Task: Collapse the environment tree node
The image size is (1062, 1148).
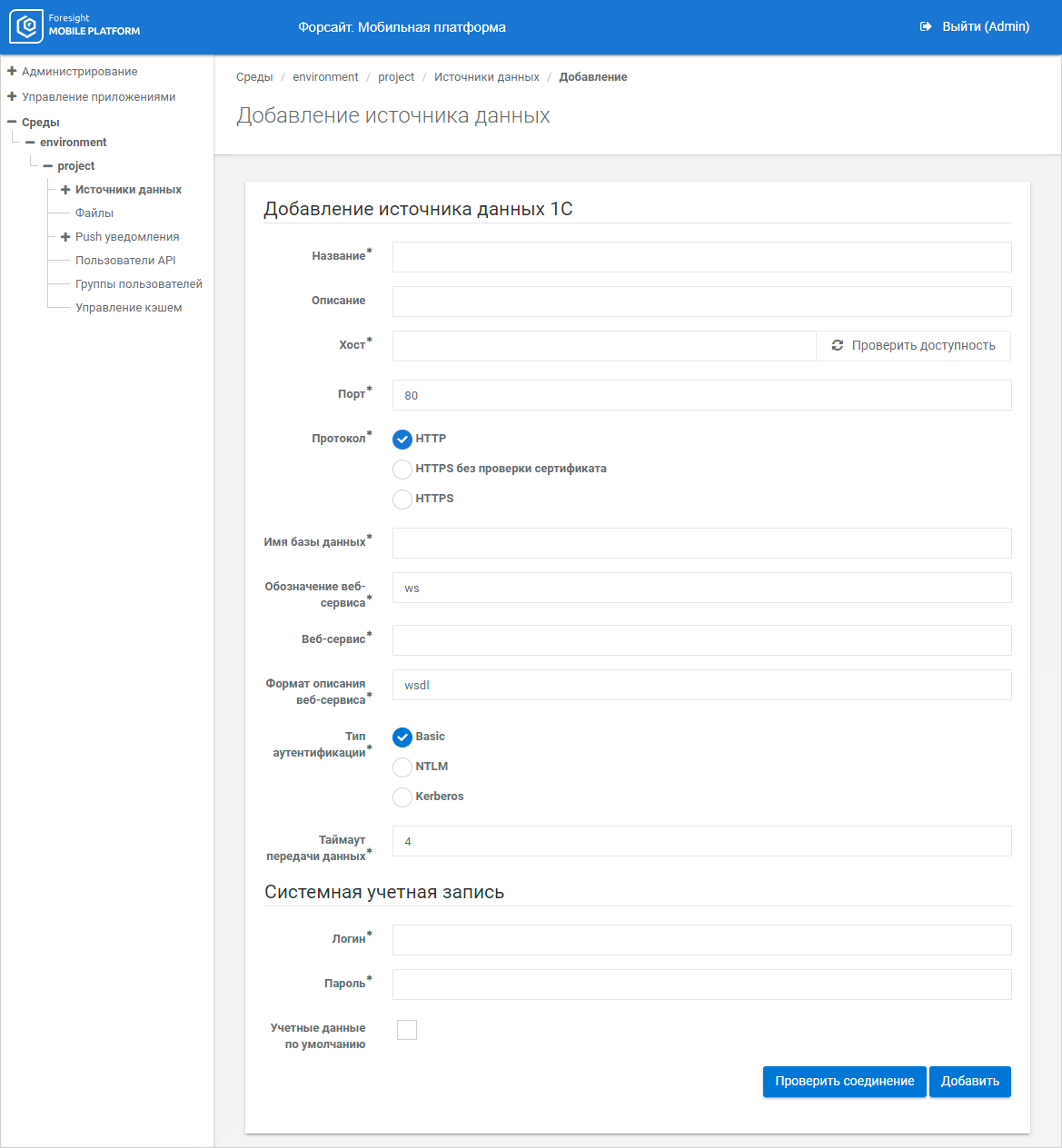Action: (30, 143)
